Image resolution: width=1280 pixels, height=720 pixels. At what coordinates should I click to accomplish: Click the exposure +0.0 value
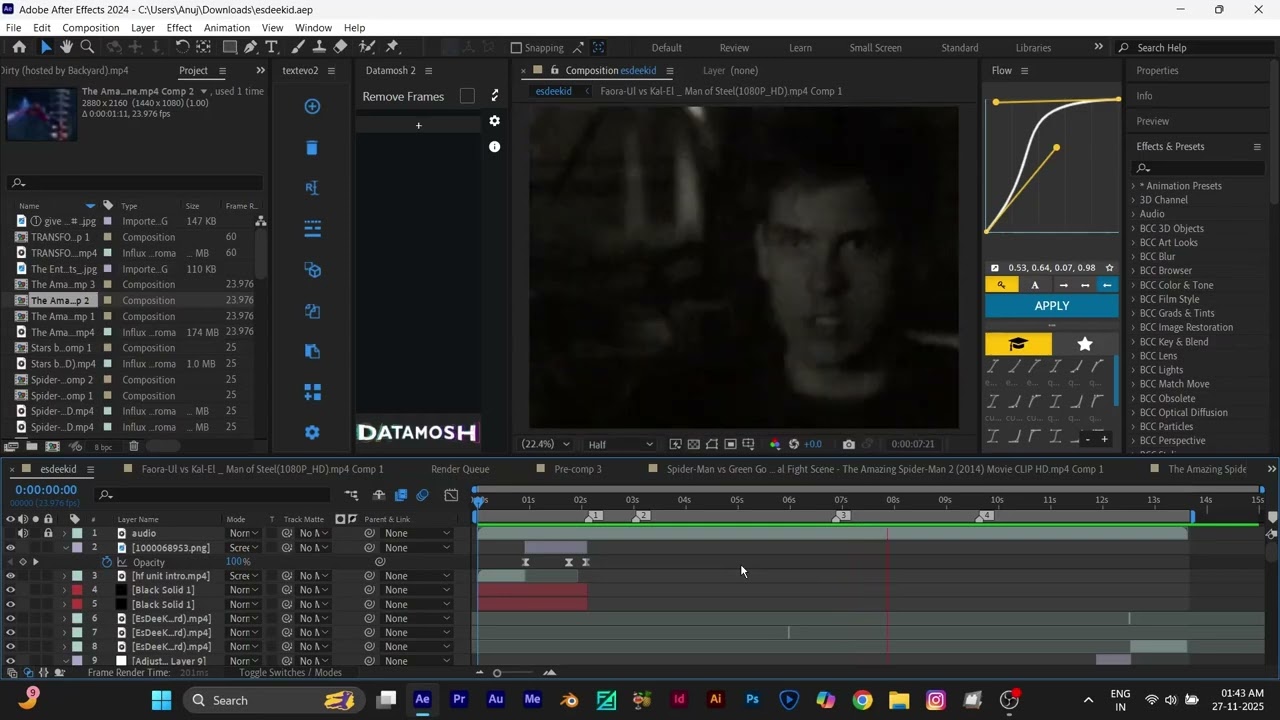[x=813, y=444]
